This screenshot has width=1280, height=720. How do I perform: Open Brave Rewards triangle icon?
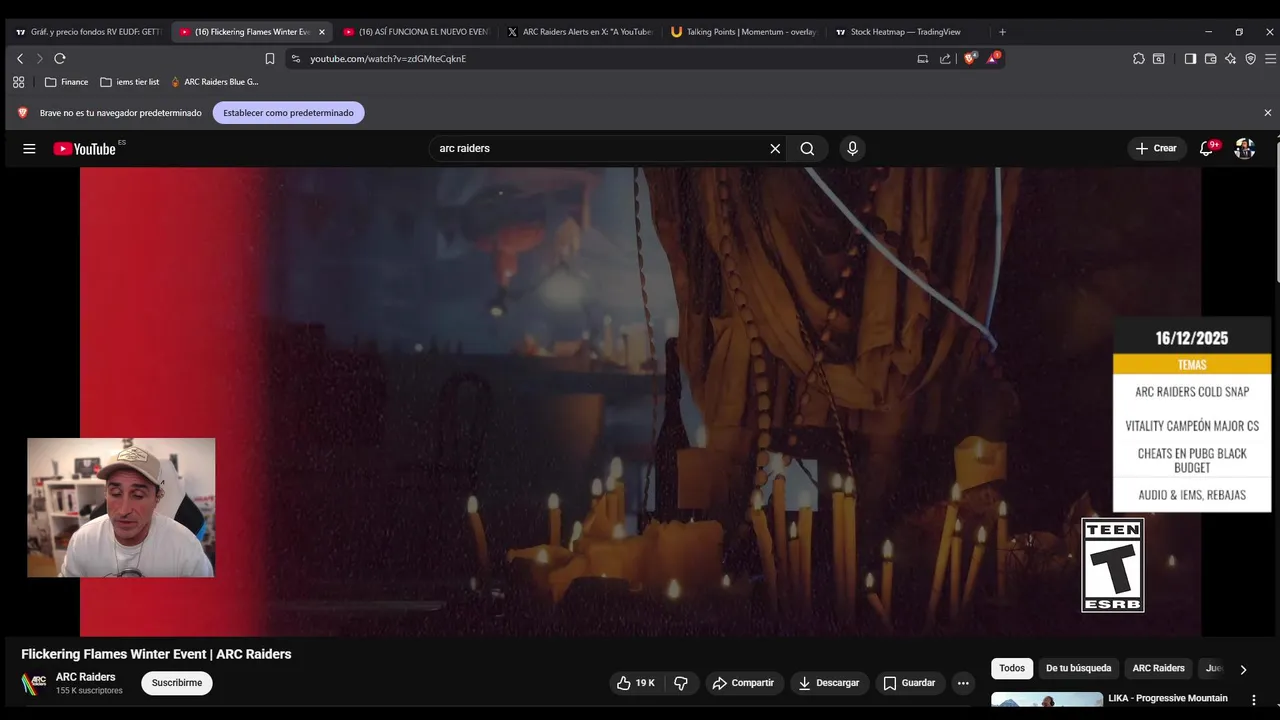(x=992, y=58)
